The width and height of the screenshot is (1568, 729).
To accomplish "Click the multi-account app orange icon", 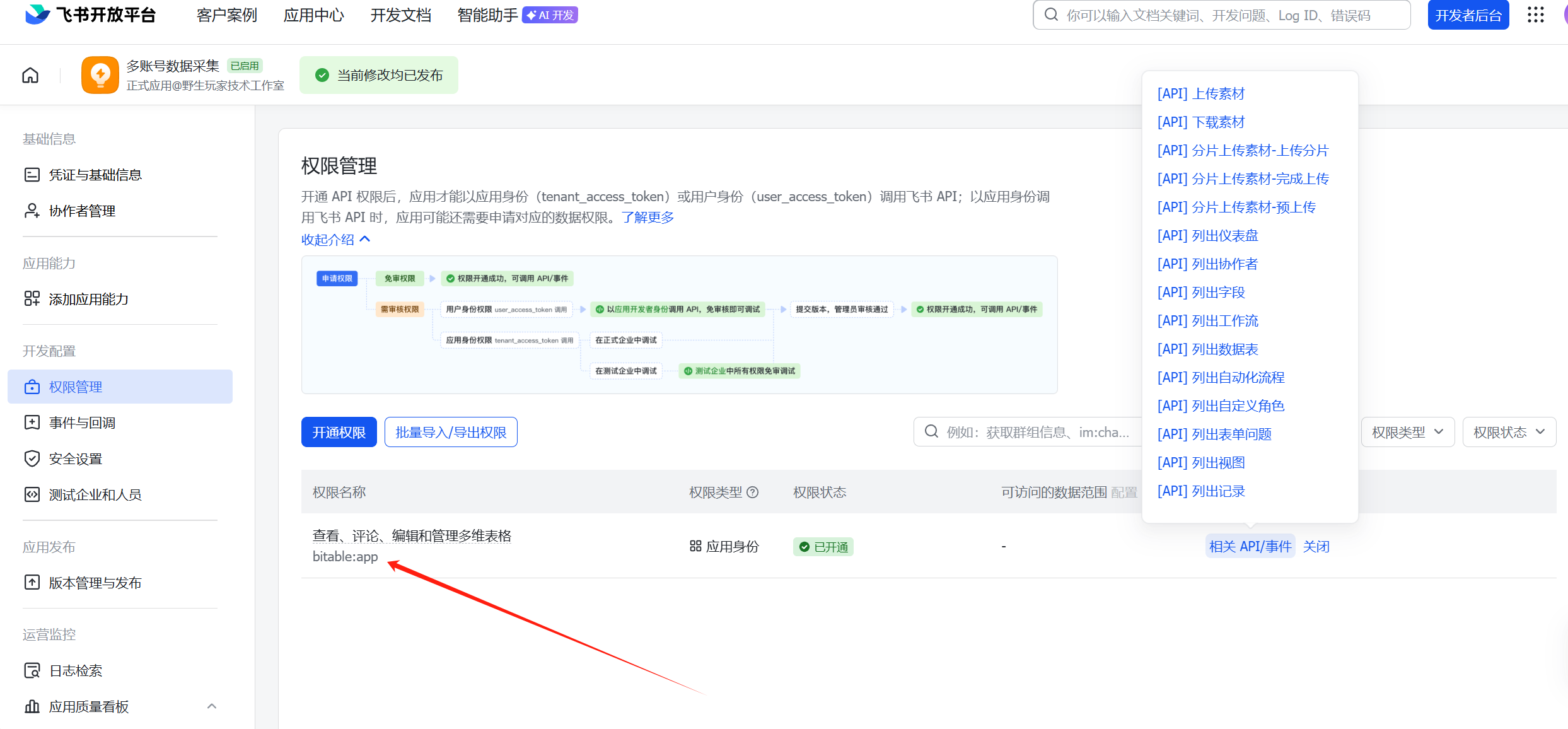I will coord(100,75).
